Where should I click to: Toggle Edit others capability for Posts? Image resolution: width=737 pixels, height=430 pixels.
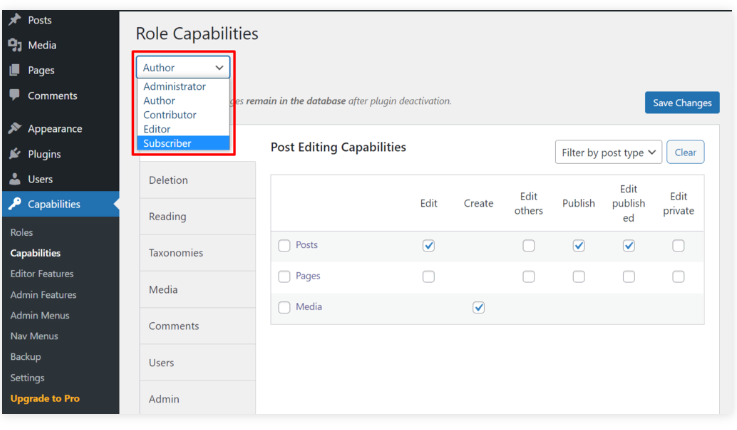[x=528, y=246]
